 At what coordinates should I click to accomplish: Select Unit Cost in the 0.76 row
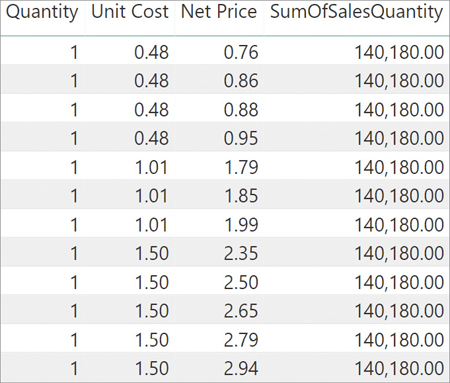tap(151, 53)
